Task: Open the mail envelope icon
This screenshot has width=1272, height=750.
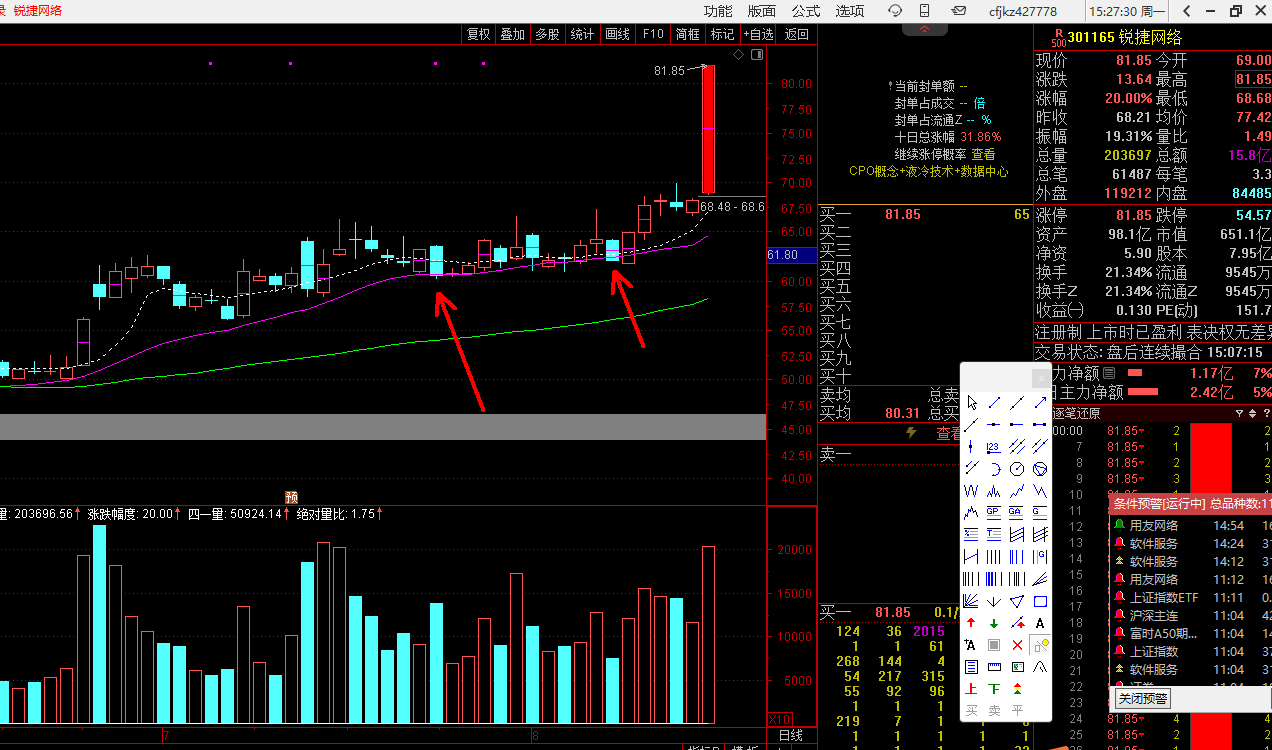Action: (x=959, y=11)
